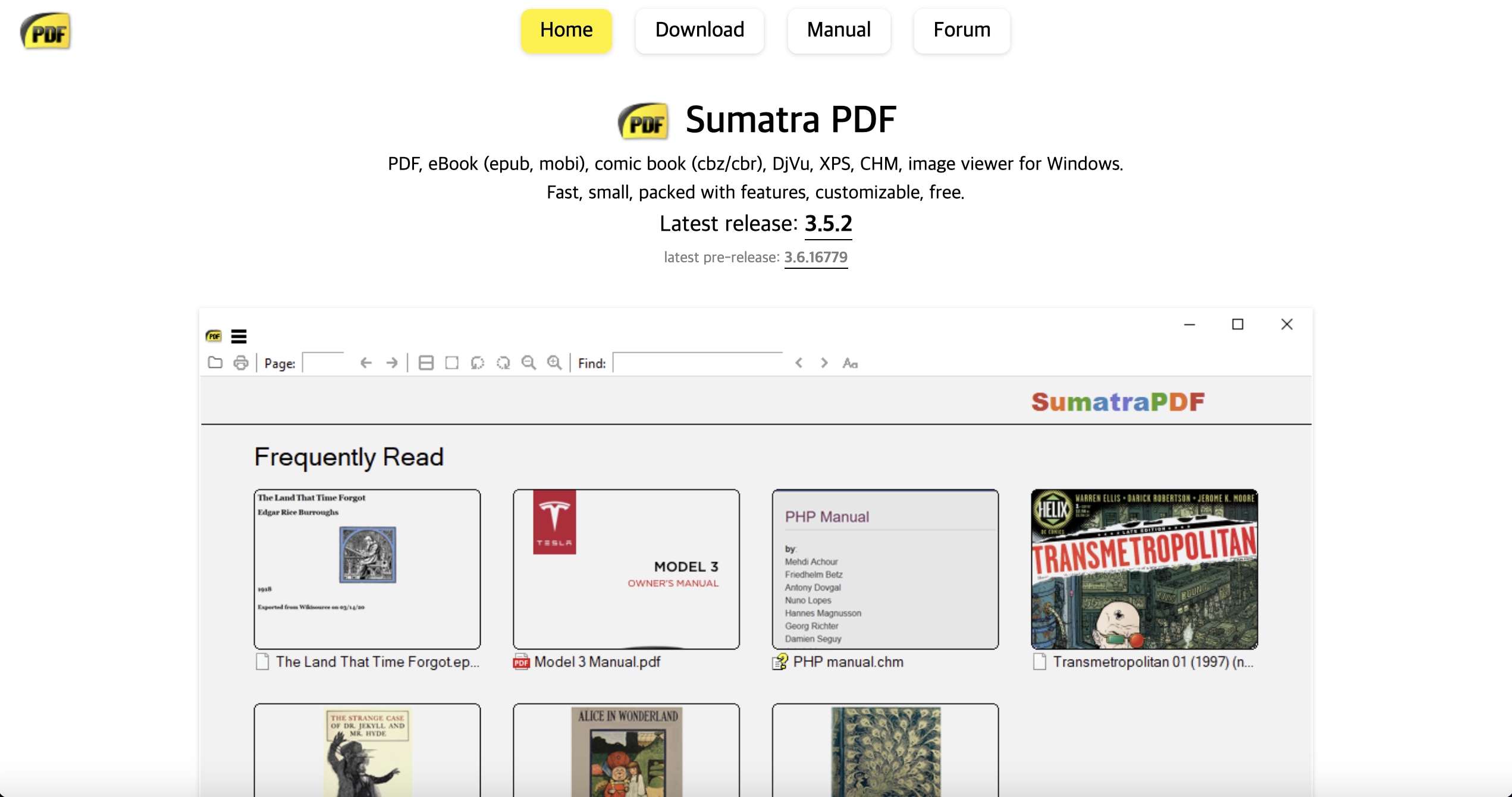The width and height of the screenshot is (1512, 797).
Task: Open the Manual page
Action: click(839, 30)
